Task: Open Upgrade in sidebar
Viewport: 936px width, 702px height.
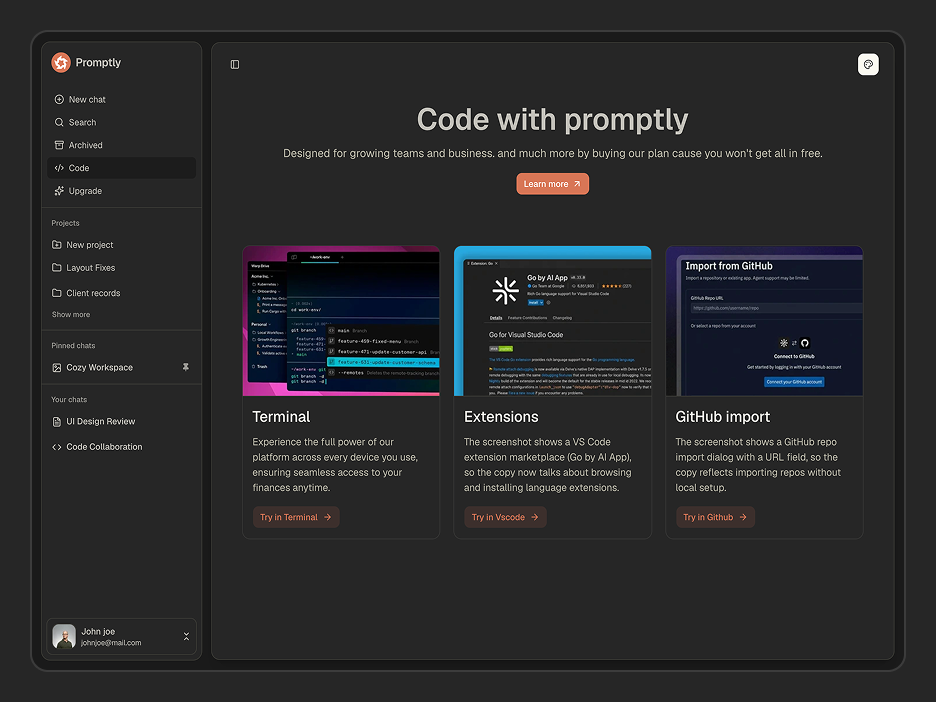Action: click(x=121, y=191)
